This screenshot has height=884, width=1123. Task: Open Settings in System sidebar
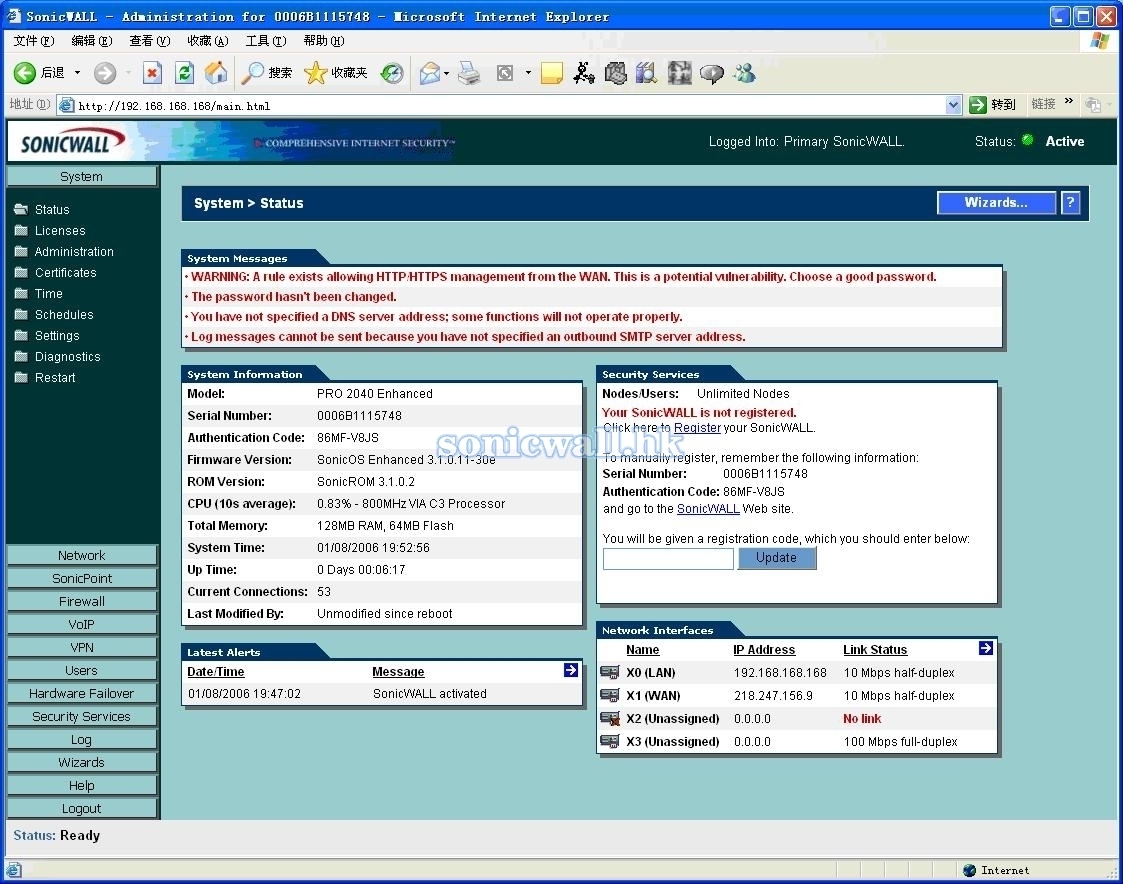coord(57,335)
